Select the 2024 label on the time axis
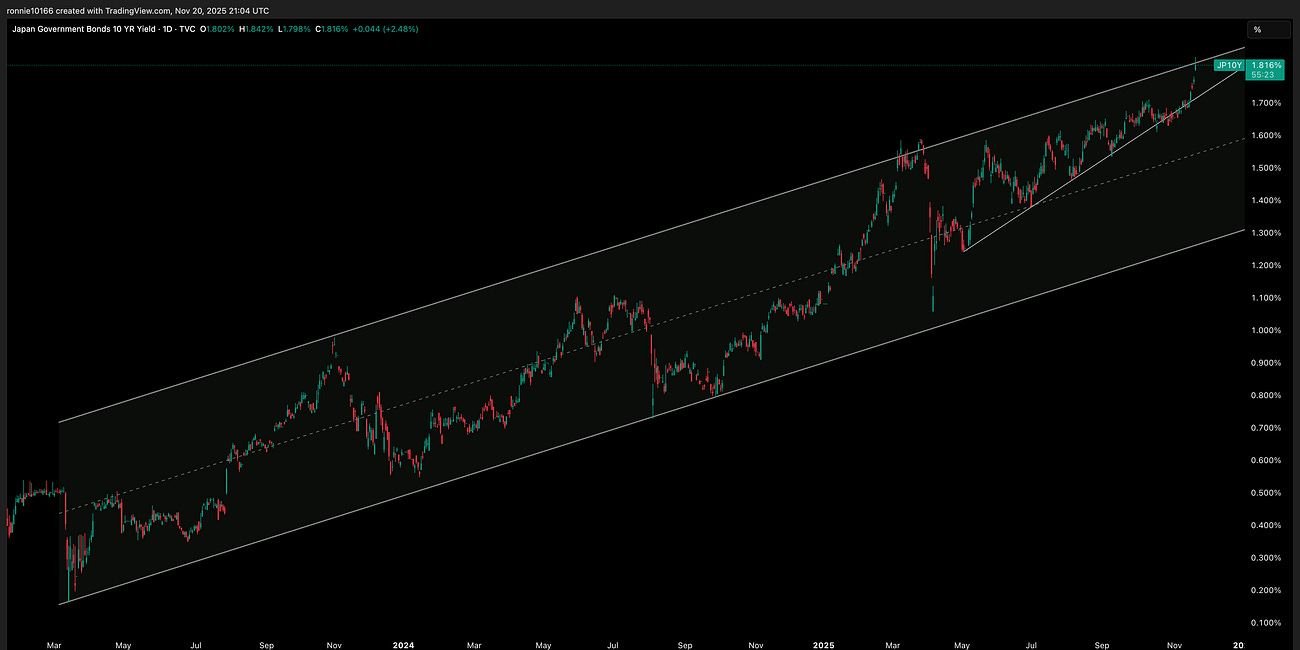Screen dimensions: 1300x650 coord(404,645)
